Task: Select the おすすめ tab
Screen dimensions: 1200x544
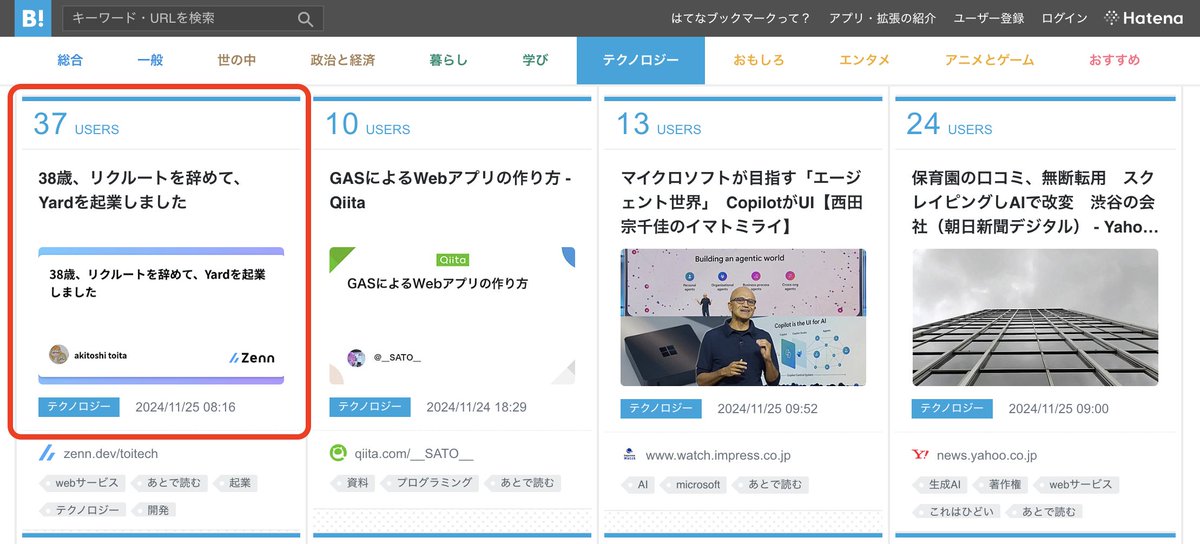Action: coord(1114,60)
